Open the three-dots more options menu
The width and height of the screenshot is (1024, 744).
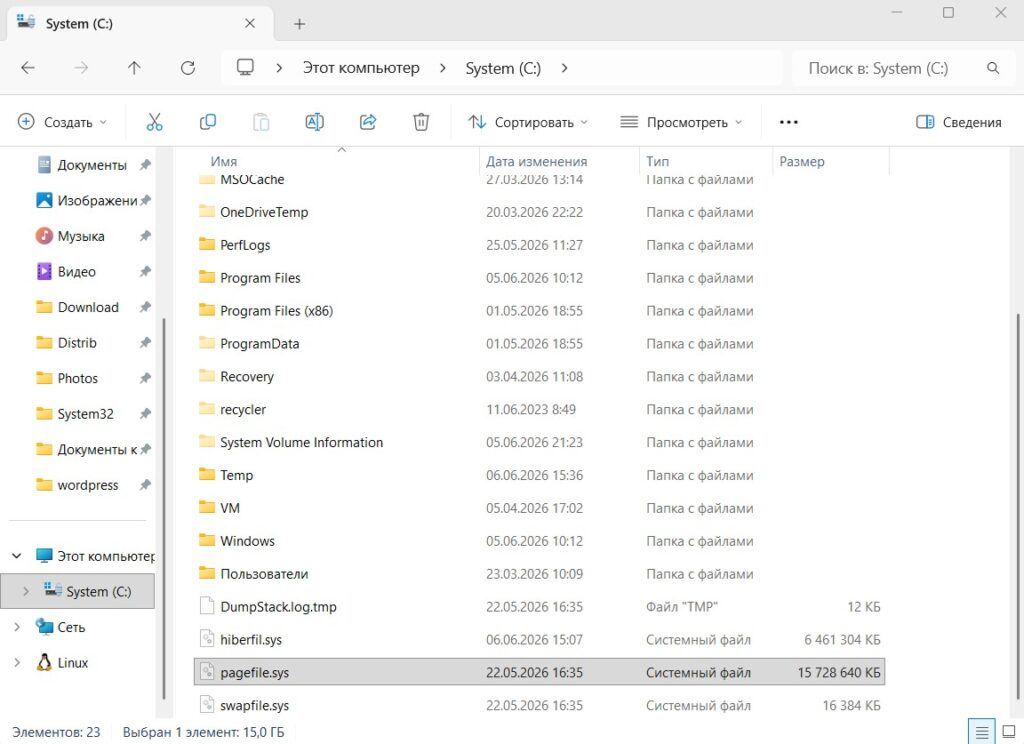coord(788,122)
